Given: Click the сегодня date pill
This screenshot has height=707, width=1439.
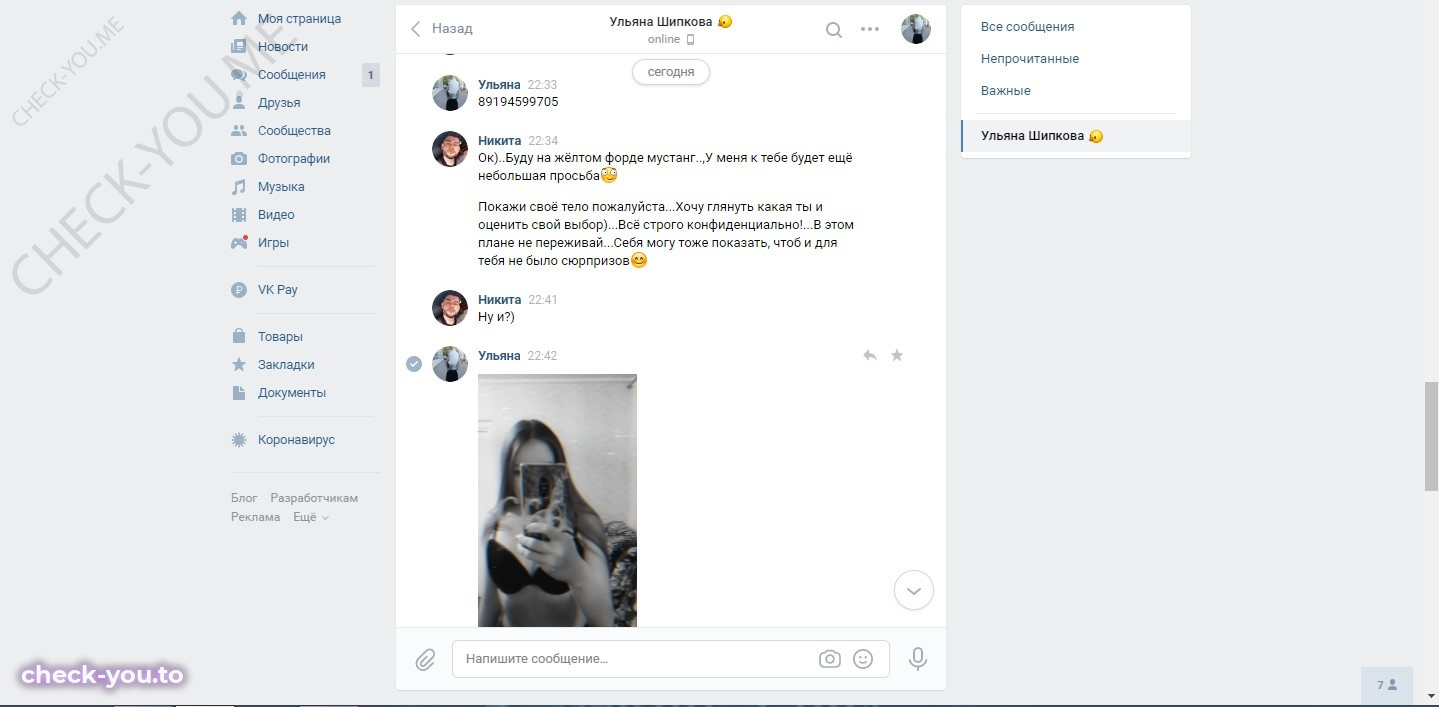Looking at the screenshot, I should coord(670,72).
